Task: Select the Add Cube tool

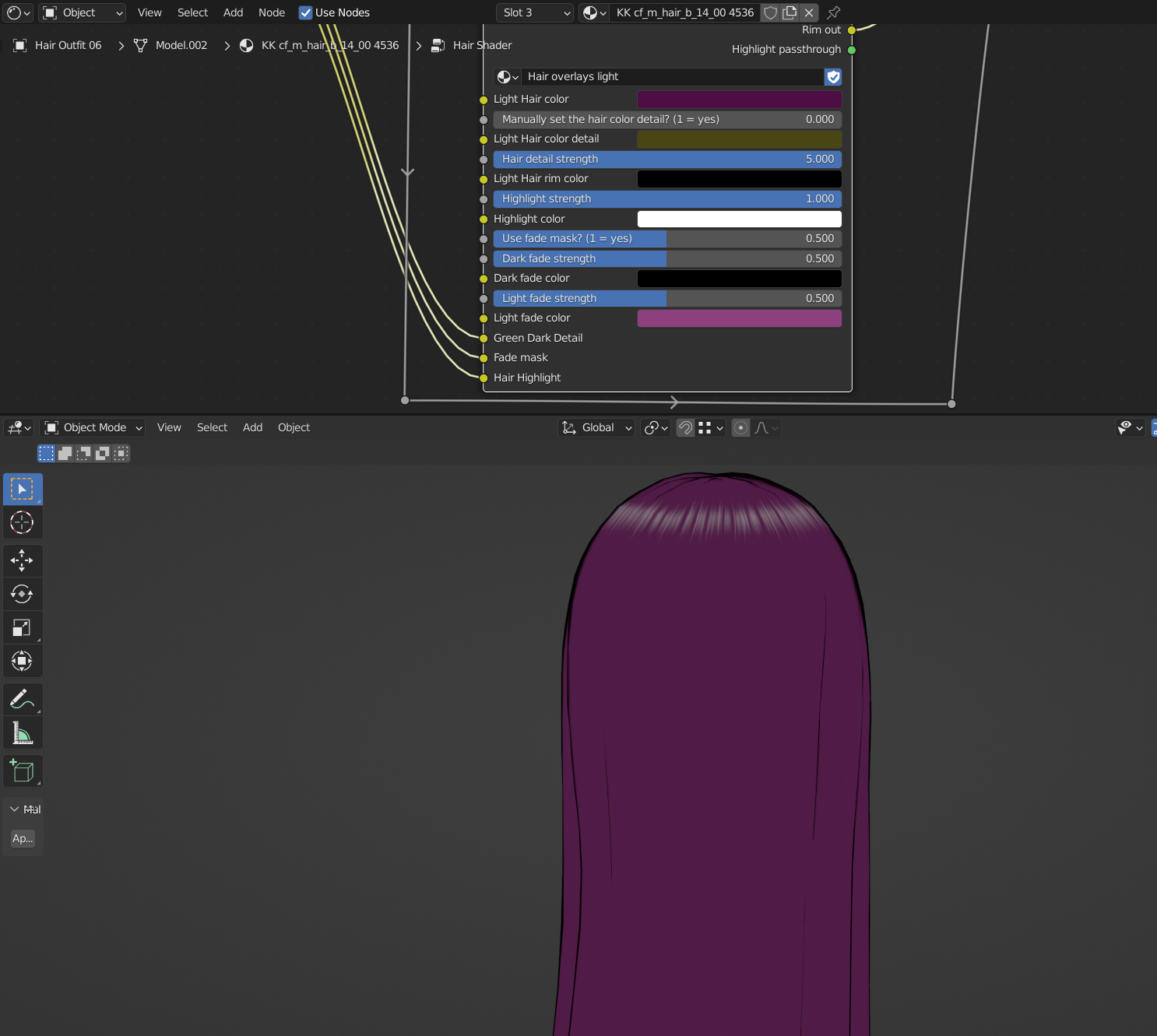Action: 23,771
